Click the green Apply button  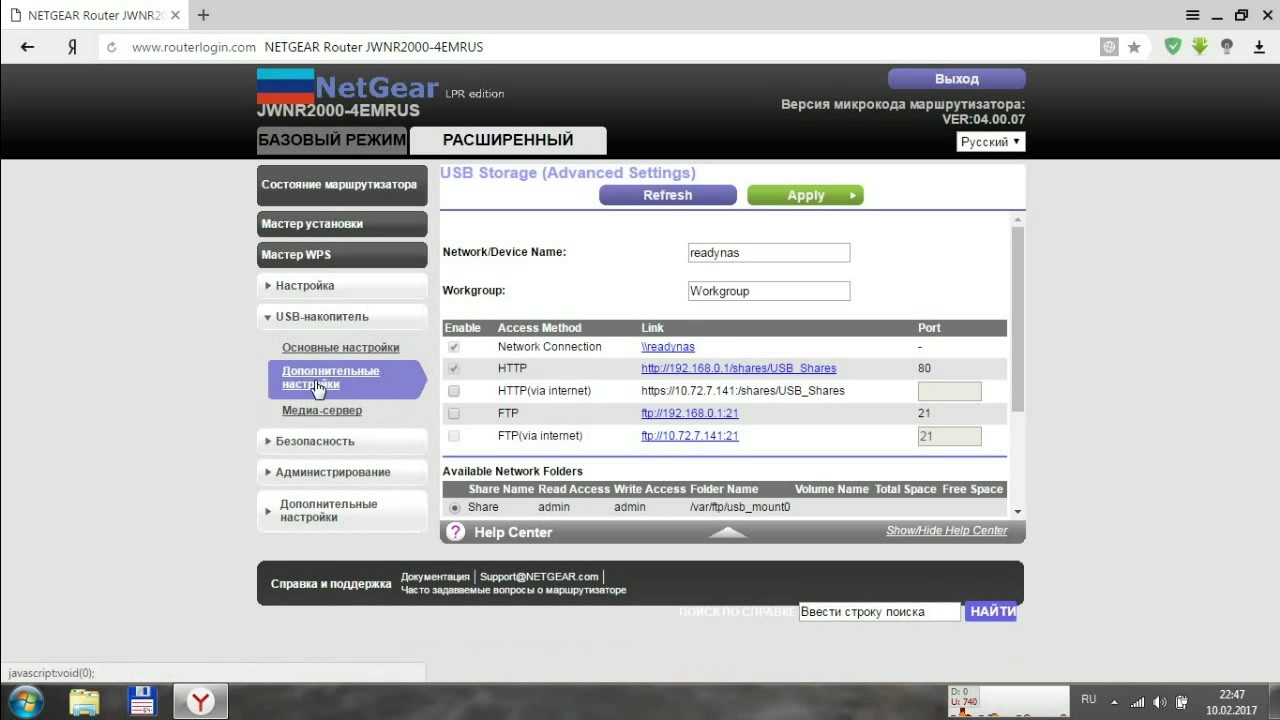[x=805, y=195]
